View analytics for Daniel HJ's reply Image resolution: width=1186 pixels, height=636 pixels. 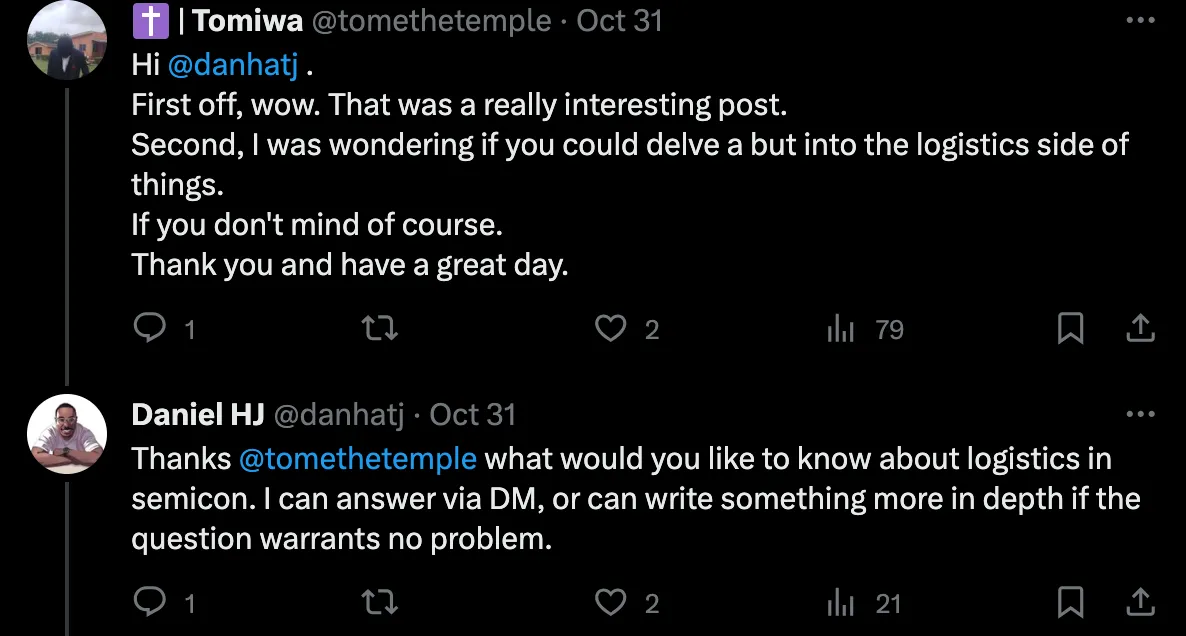[840, 602]
